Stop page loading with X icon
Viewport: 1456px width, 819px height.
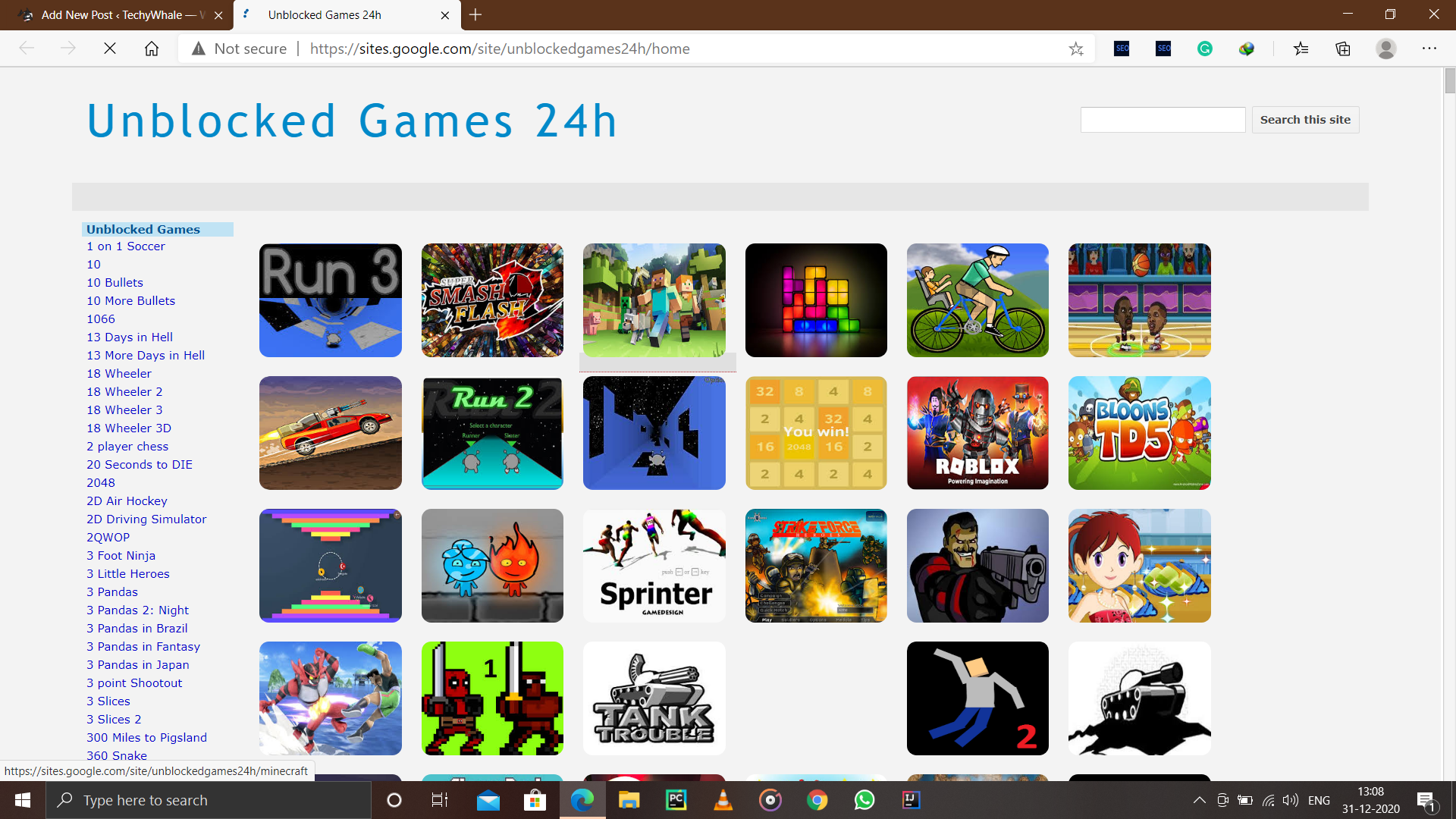pyautogui.click(x=110, y=49)
